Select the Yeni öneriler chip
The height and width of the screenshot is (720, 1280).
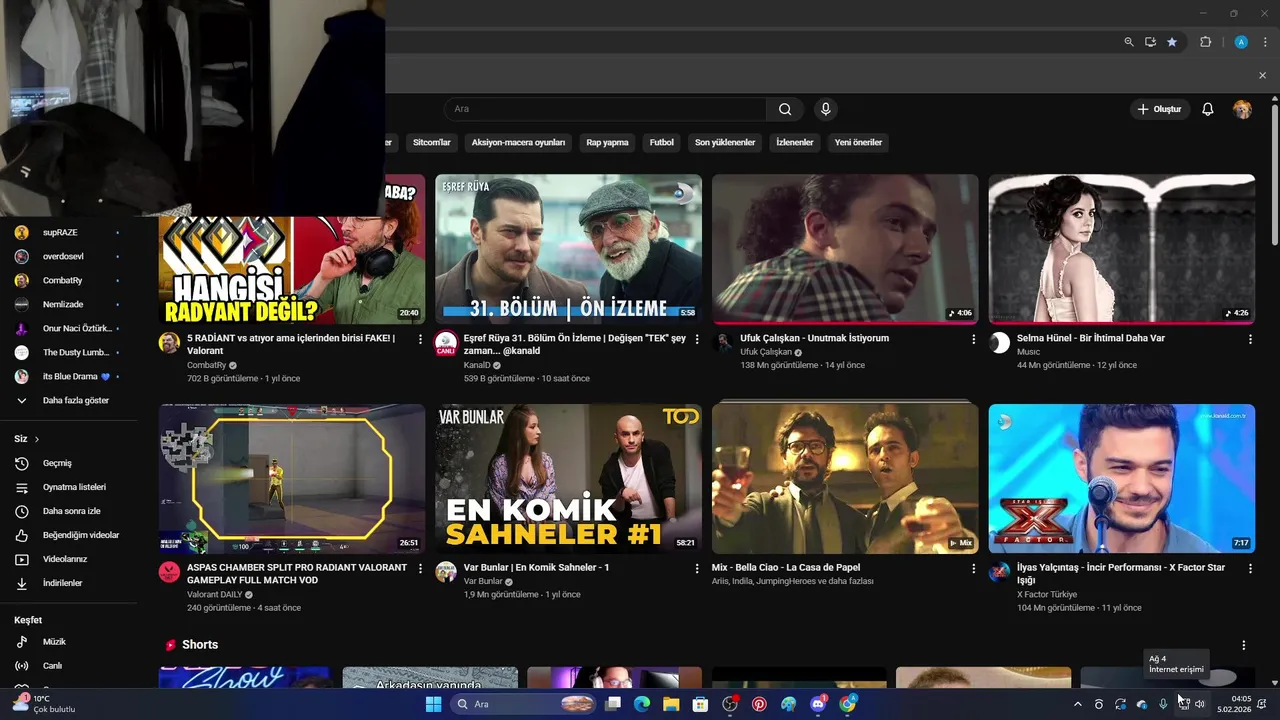858,142
